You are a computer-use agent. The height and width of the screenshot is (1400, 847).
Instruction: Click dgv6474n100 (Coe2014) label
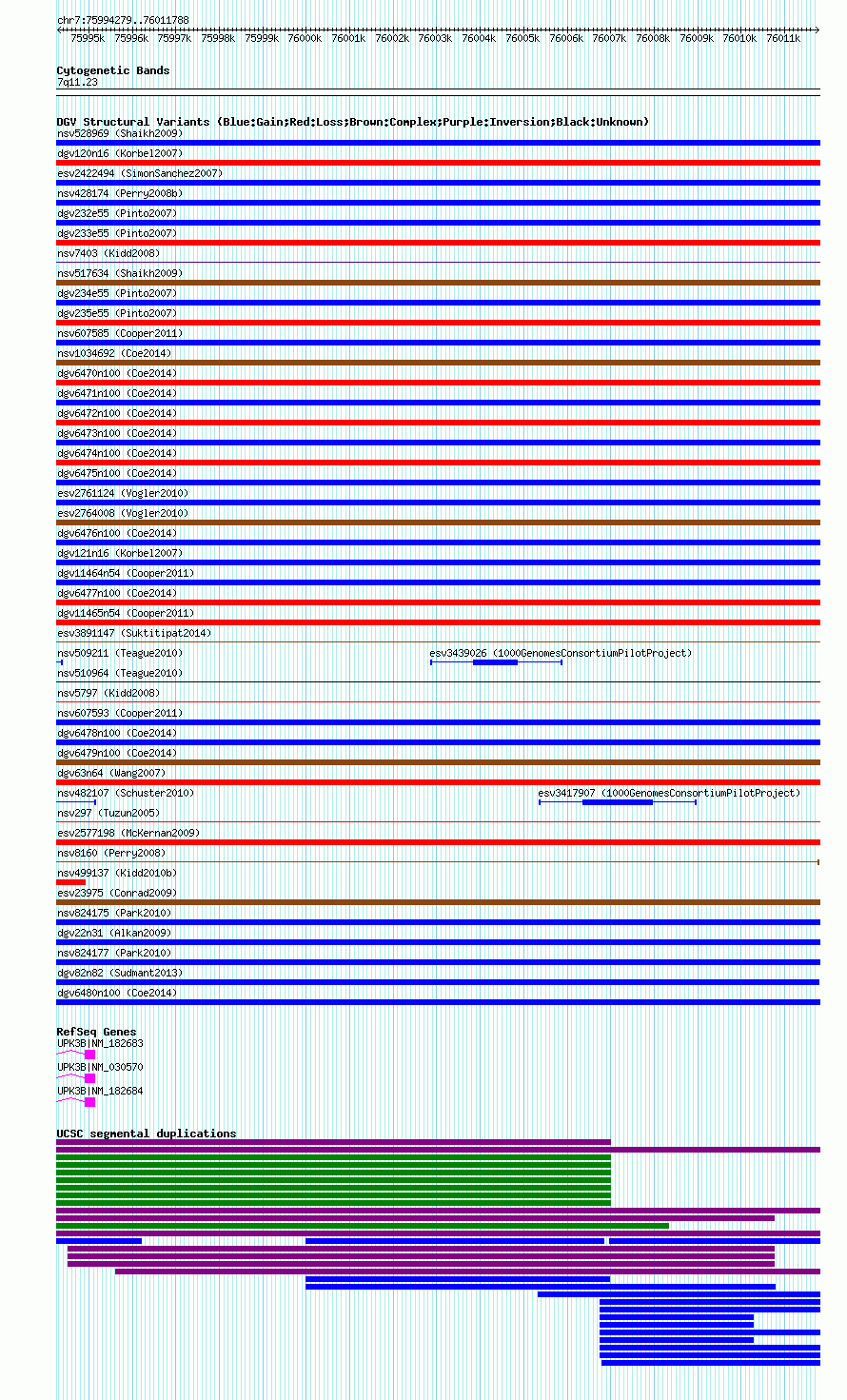pyautogui.click(x=117, y=453)
